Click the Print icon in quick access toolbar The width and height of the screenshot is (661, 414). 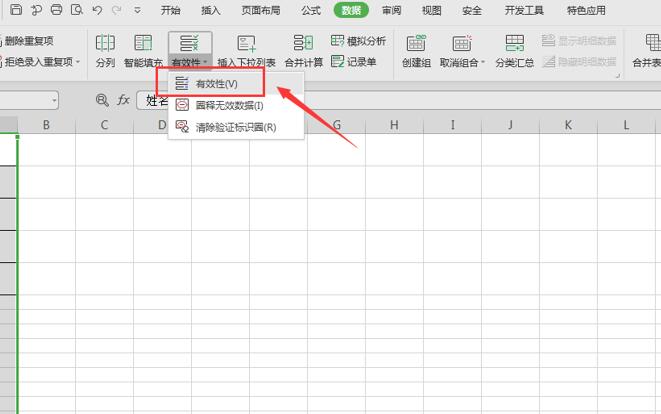coord(56,9)
